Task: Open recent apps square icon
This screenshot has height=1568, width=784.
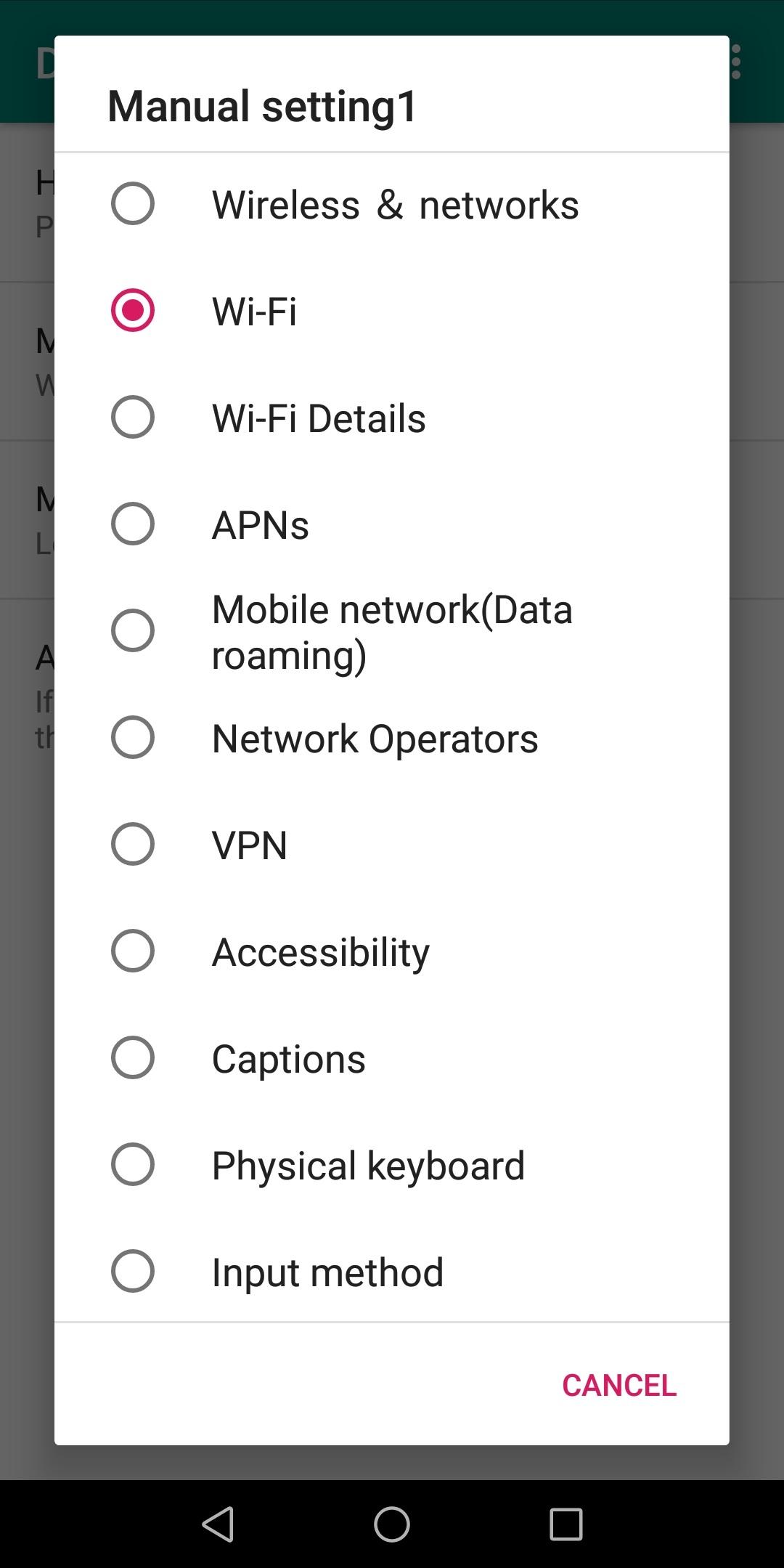Action: (565, 1524)
